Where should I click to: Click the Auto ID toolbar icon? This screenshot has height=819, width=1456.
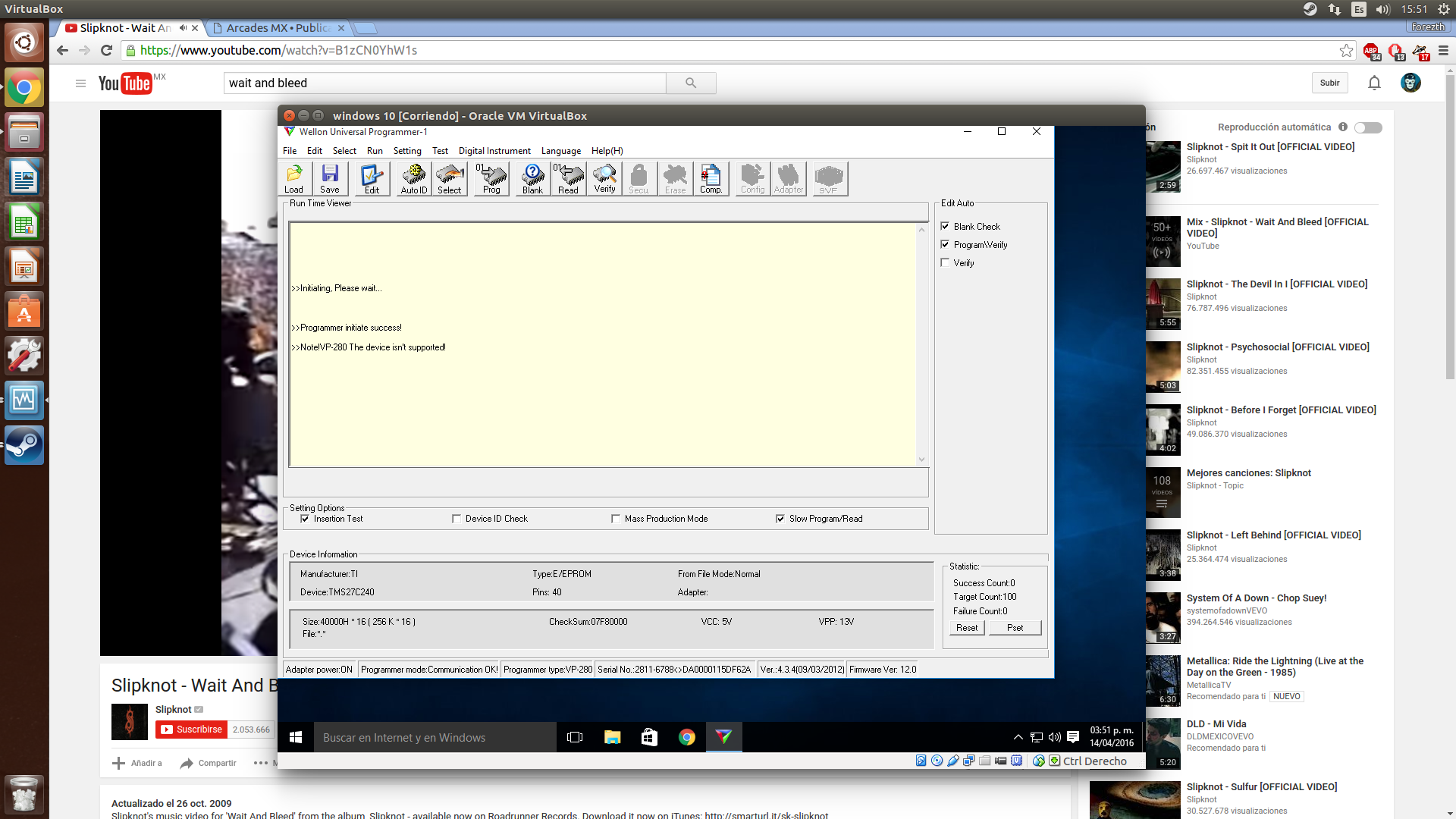pyautogui.click(x=414, y=179)
